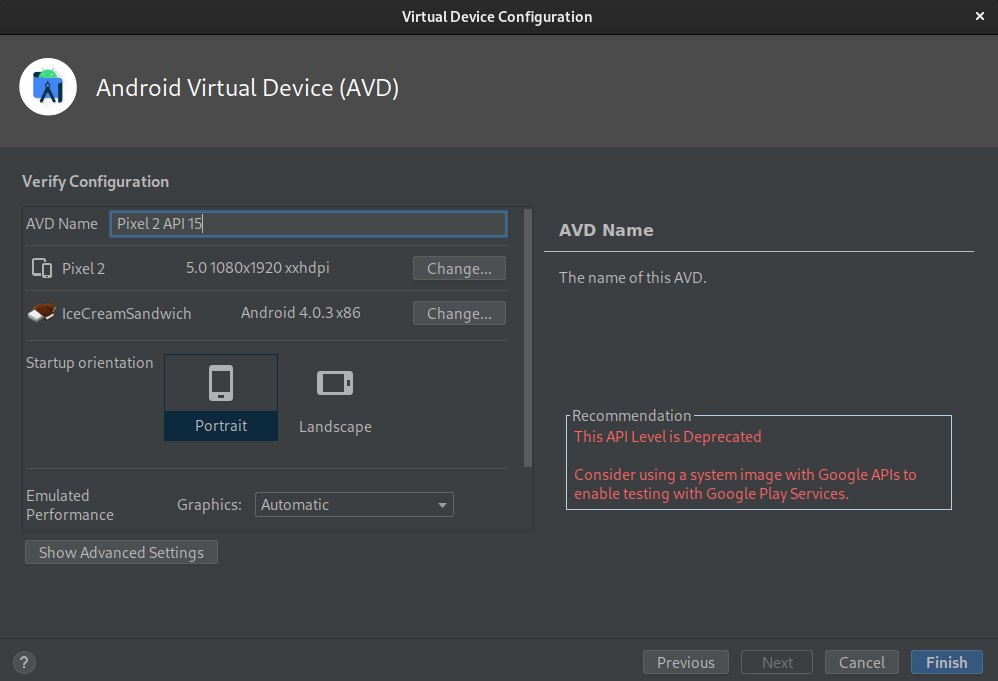This screenshot has height=681, width=998.
Task: Close the Virtual Device Configuration dialog
Action: tap(980, 16)
